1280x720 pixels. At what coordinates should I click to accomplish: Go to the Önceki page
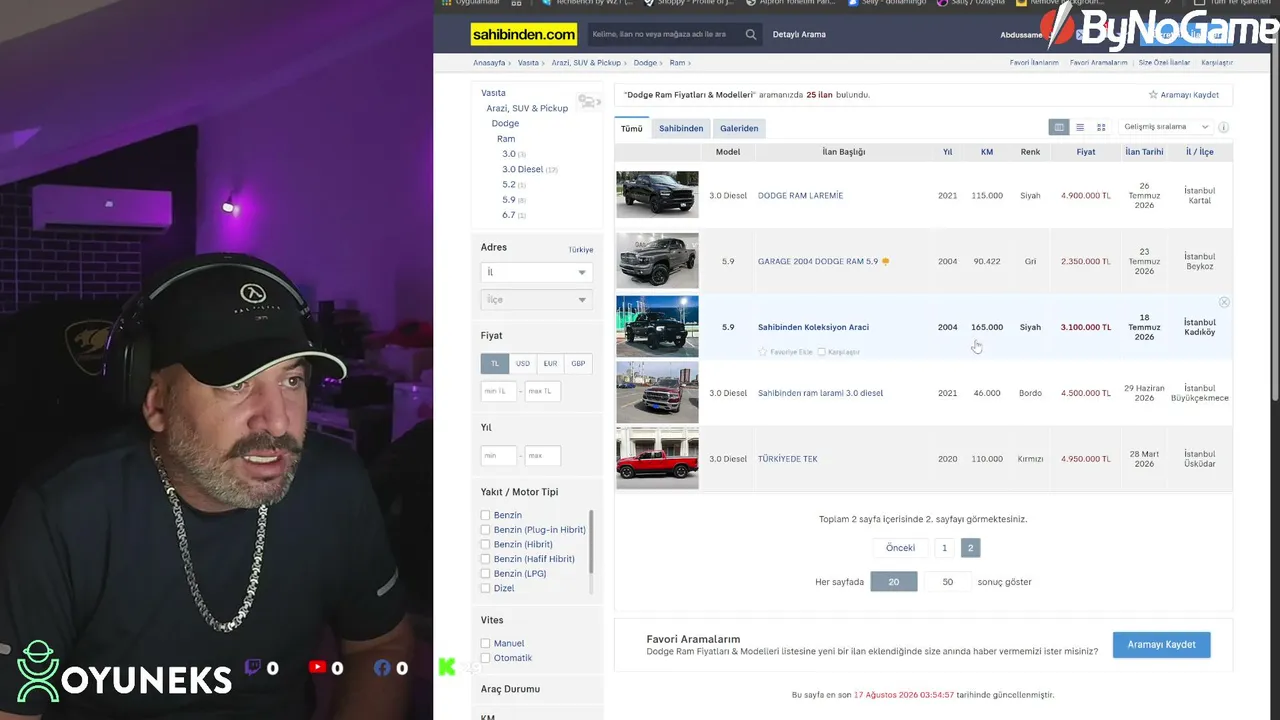900,548
